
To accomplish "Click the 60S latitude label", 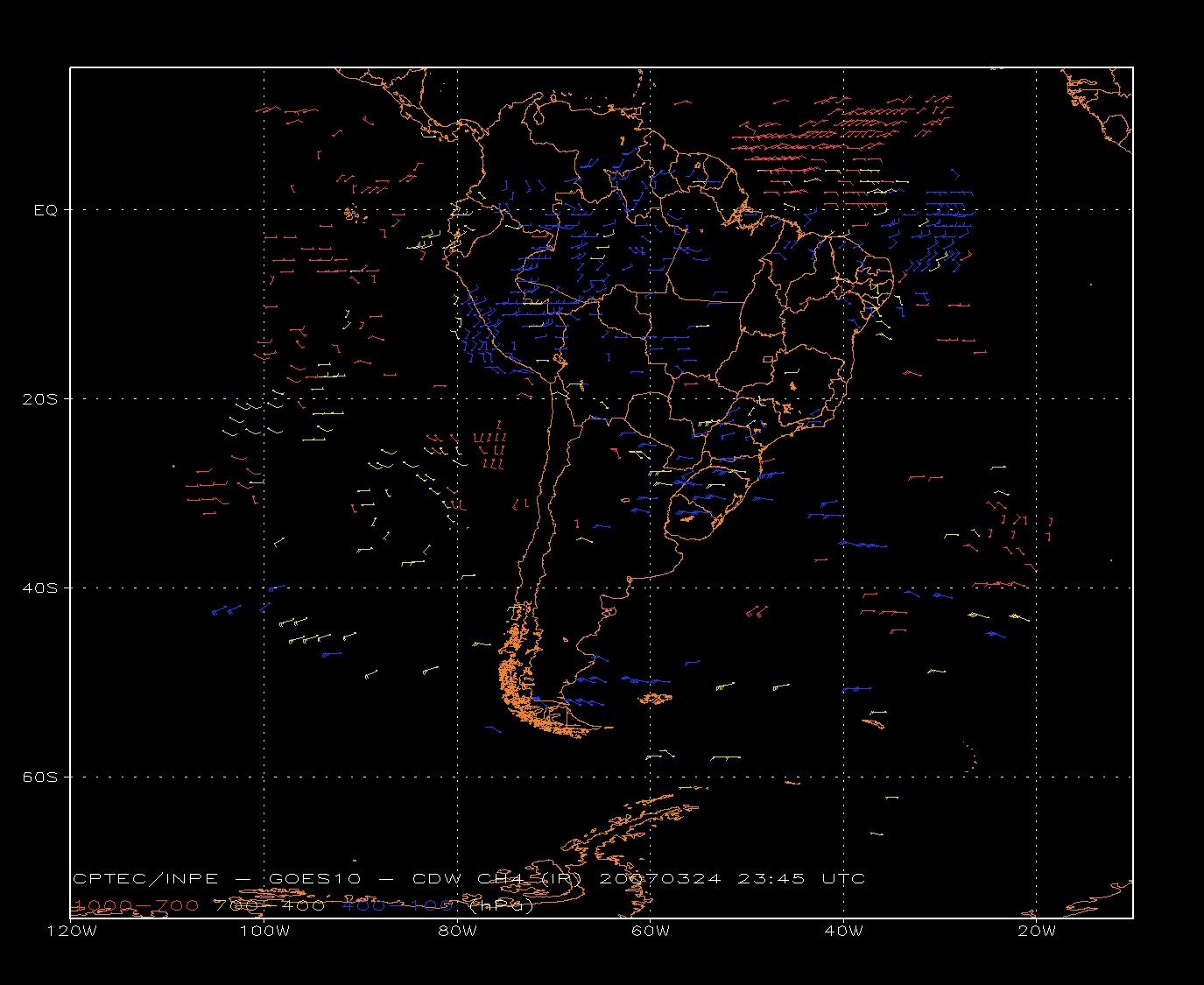I will [x=39, y=777].
